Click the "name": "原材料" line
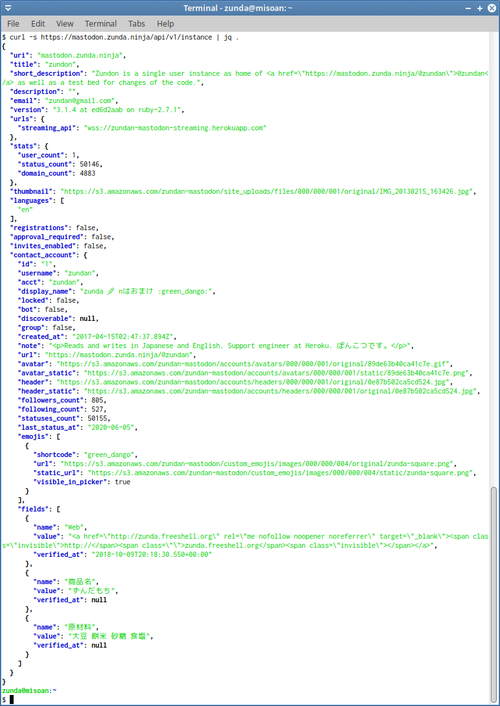 (x=66, y=627)
